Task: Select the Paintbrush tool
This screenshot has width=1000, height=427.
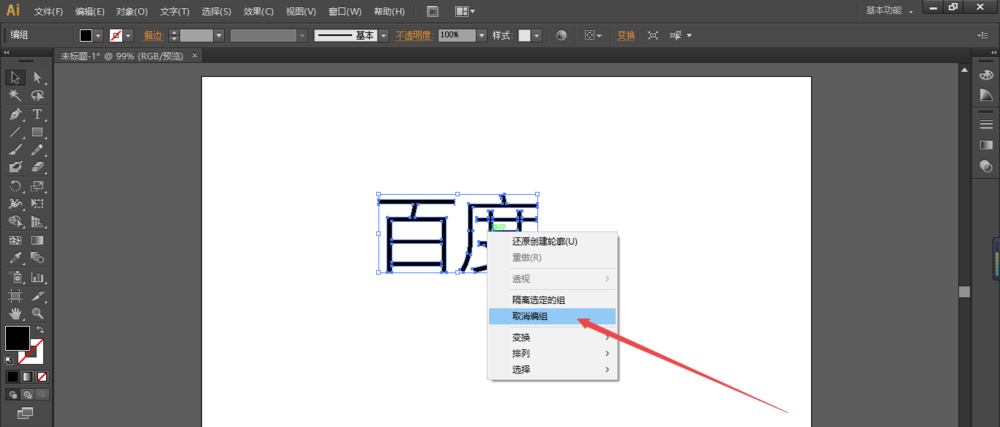Action: click(15, 150)
